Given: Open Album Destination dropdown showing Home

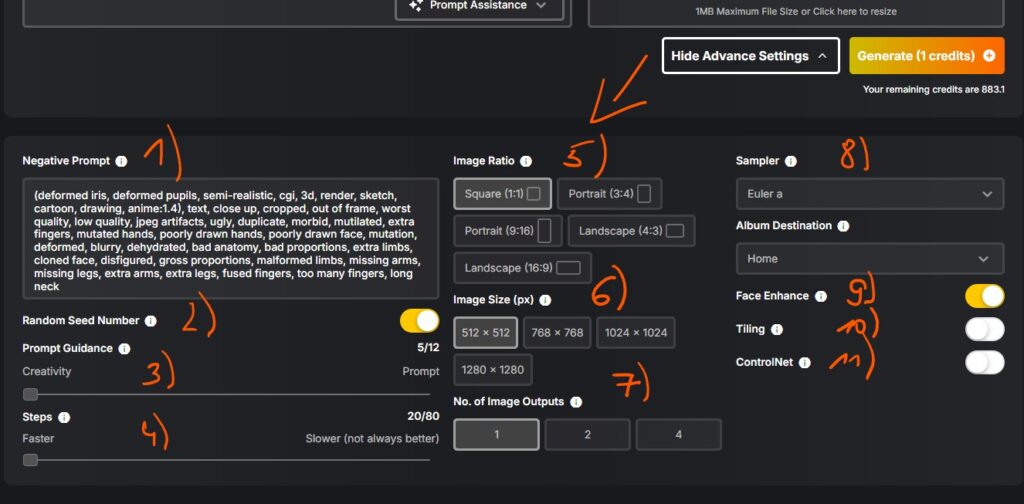Looking at the screenshot, I should pos(870,259).
